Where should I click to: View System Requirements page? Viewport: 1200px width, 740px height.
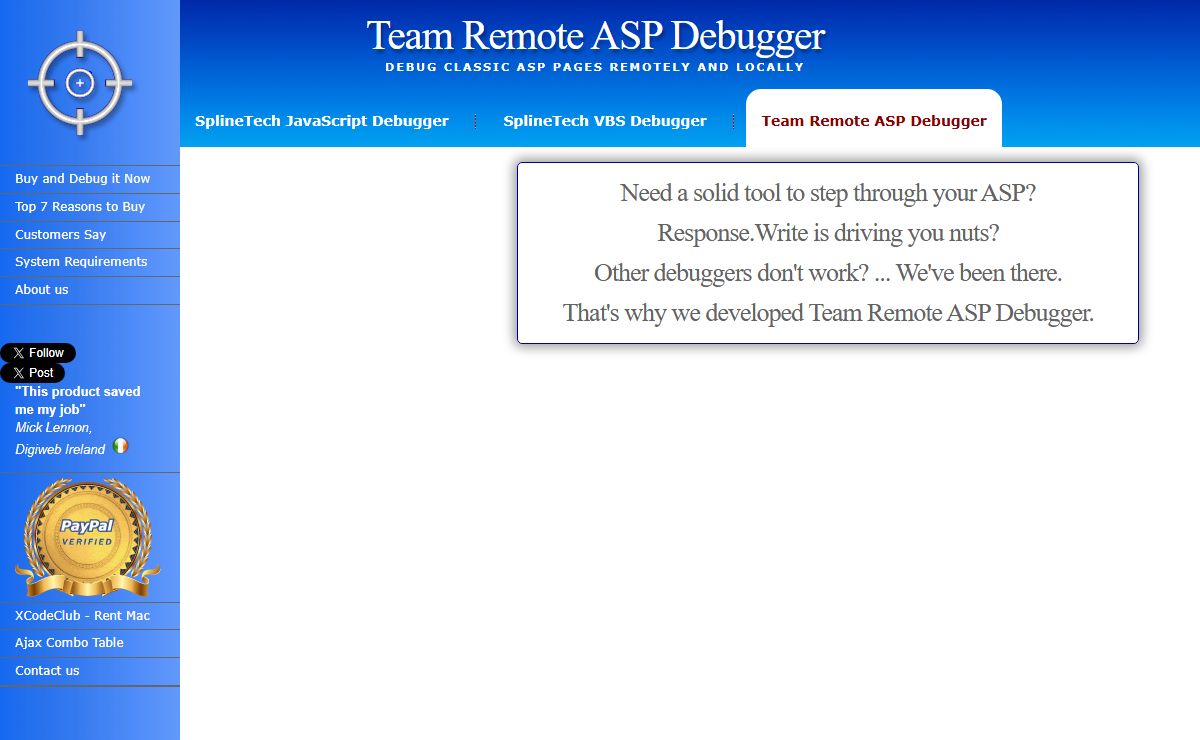[x=81, y=262]
